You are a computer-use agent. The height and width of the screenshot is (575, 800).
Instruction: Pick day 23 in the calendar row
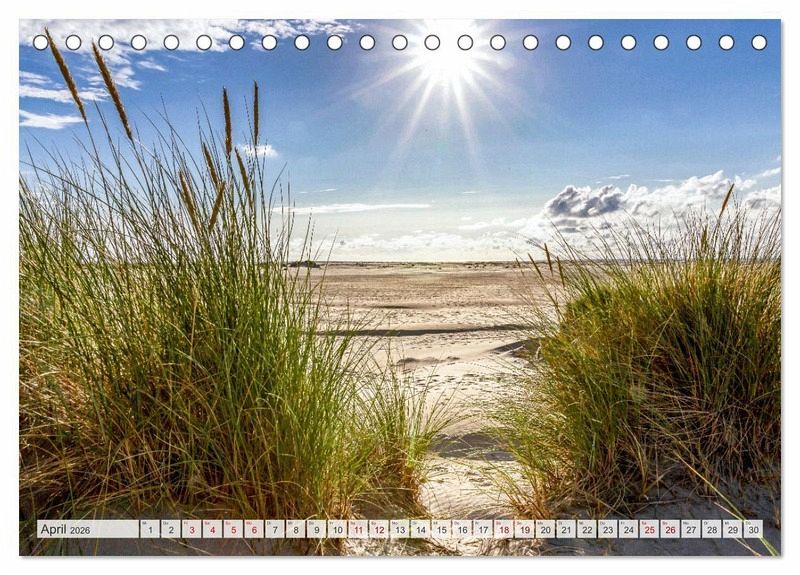point(607,529)
